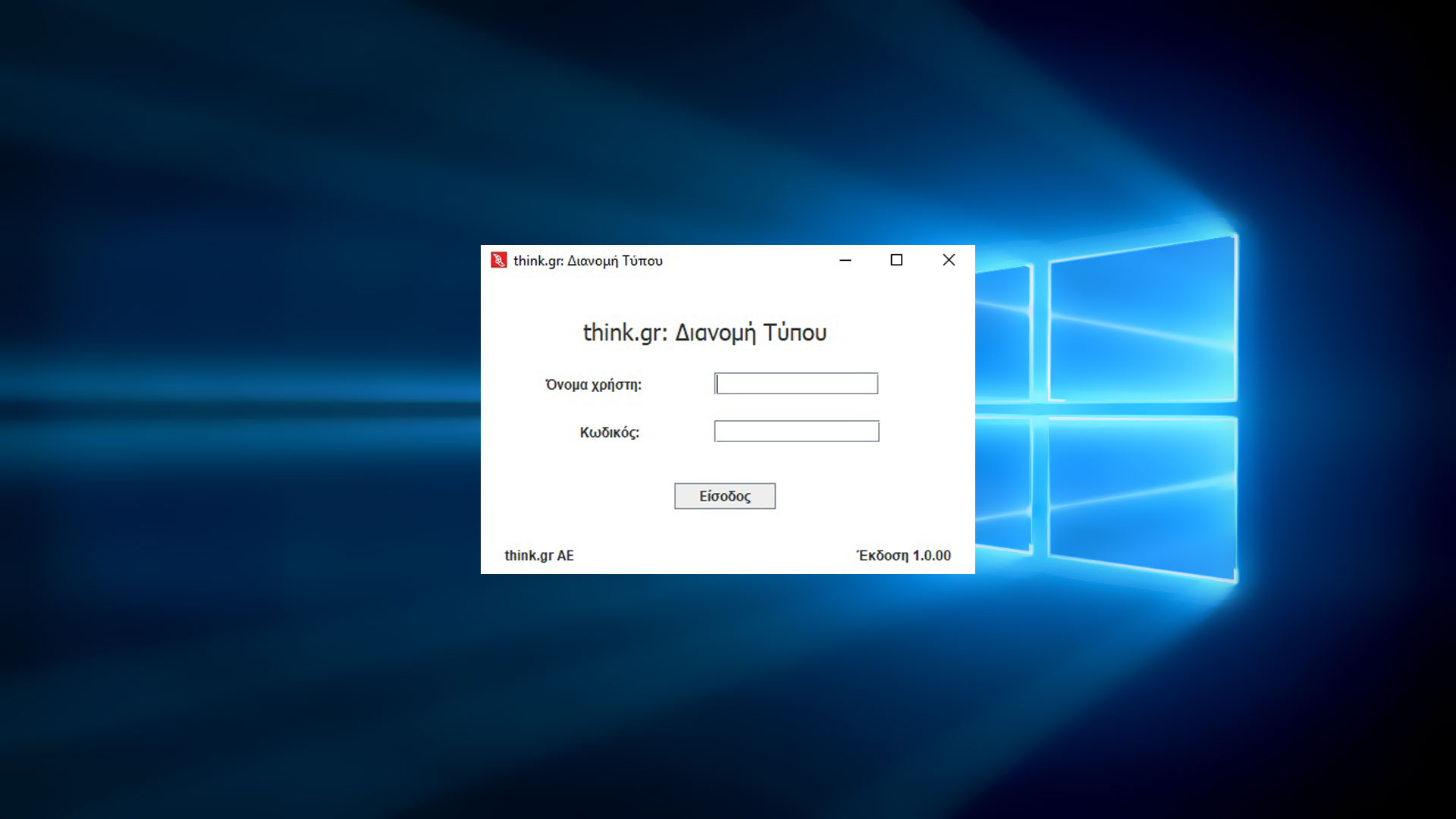The width and height of the screenshot is (1456, 819).
Task: Click the Έκδοση 1.0.00 version label
Action: coord(903,555)
